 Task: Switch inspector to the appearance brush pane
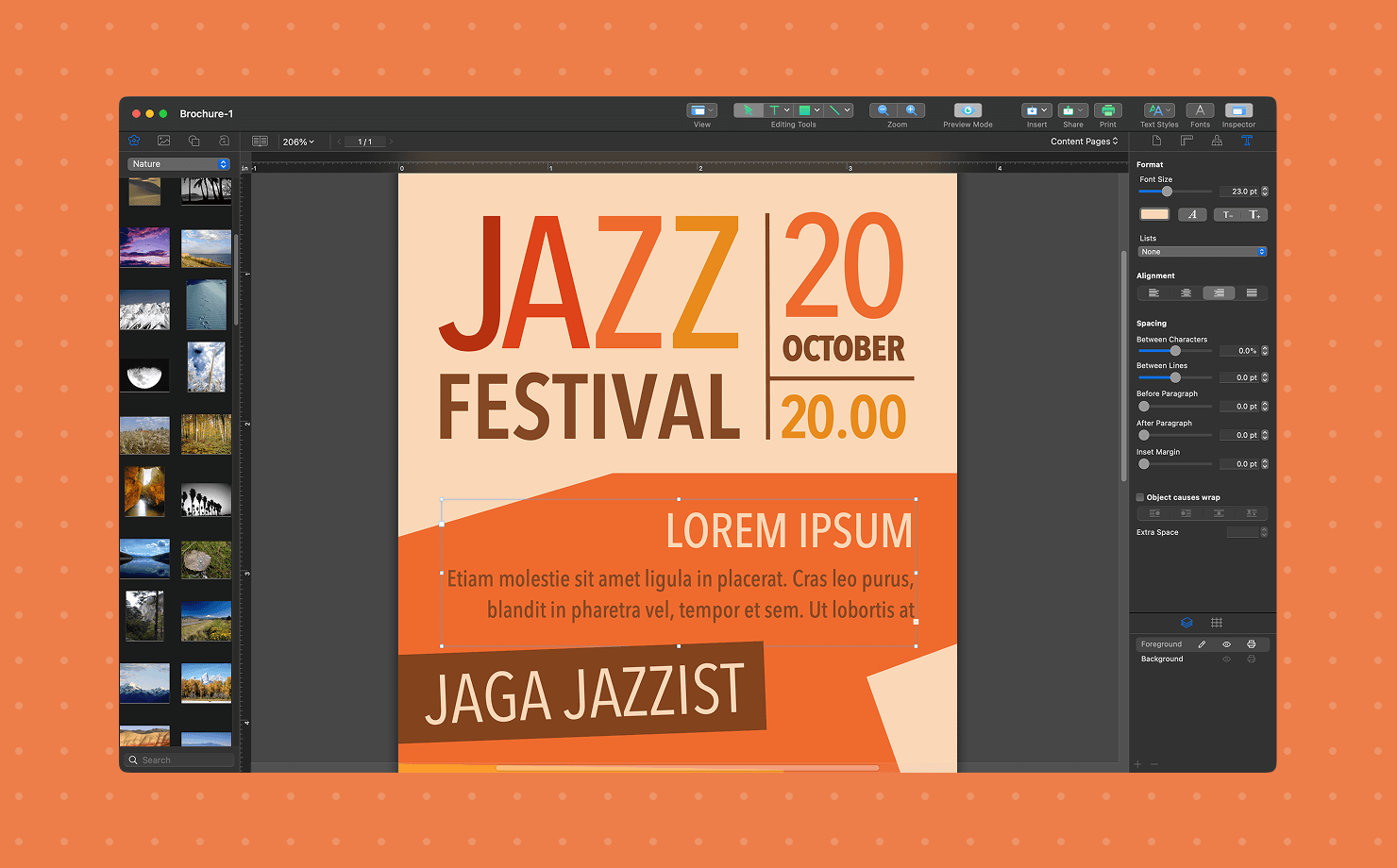[1217, 141]
